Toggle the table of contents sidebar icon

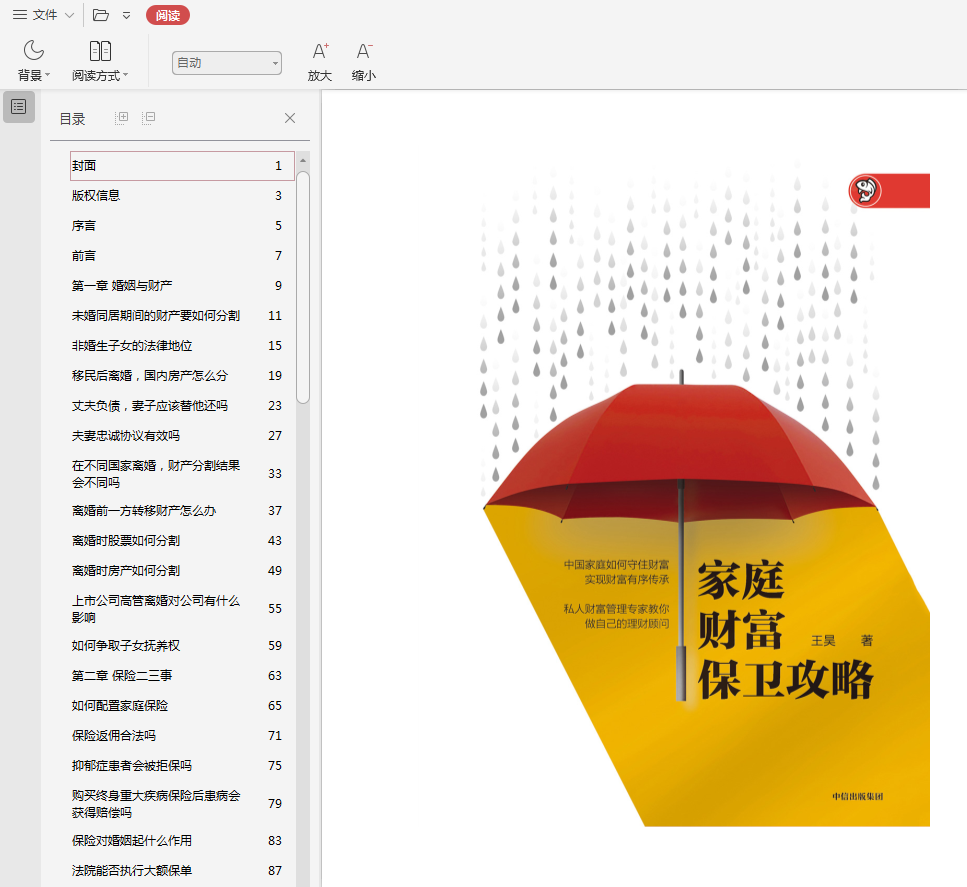coord(19,107)
